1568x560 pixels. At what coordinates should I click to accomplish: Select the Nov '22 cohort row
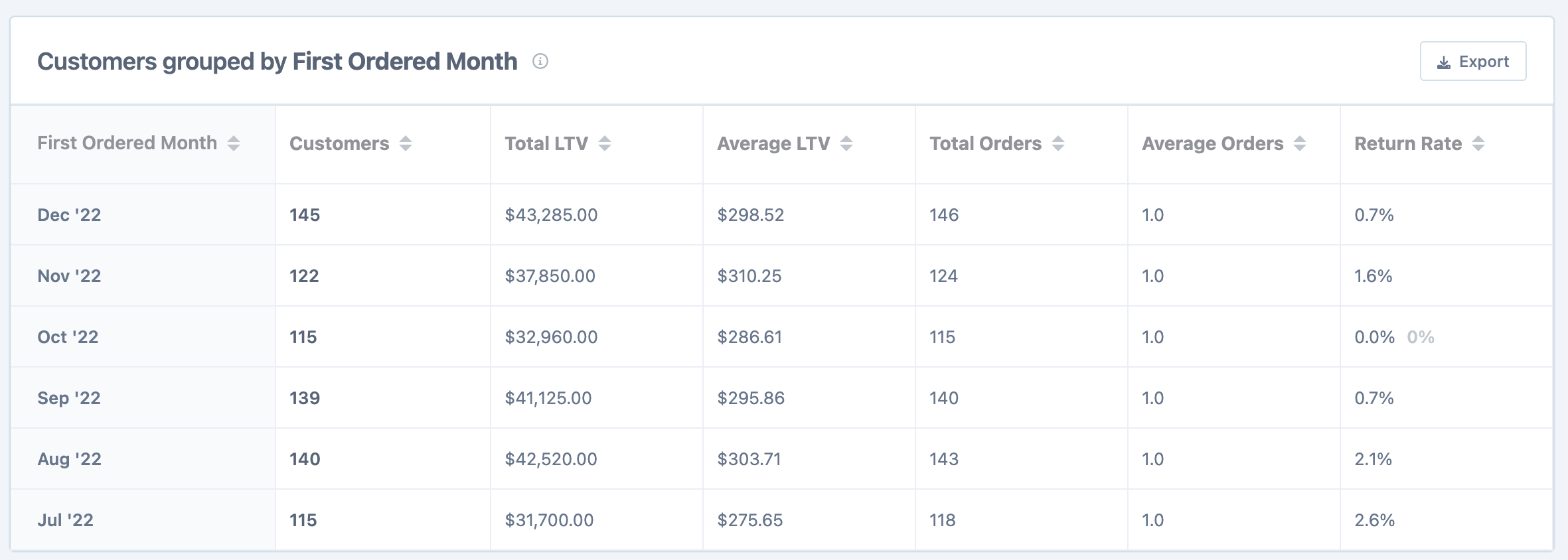pyautogui.click(x=69, y=276)
